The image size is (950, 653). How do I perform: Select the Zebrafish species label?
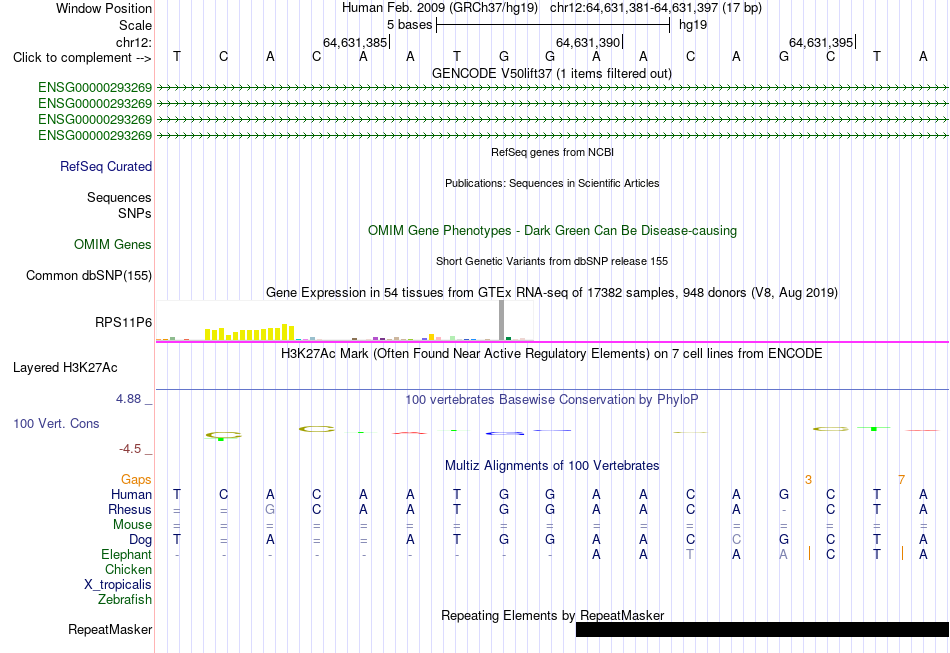[125, 600]
